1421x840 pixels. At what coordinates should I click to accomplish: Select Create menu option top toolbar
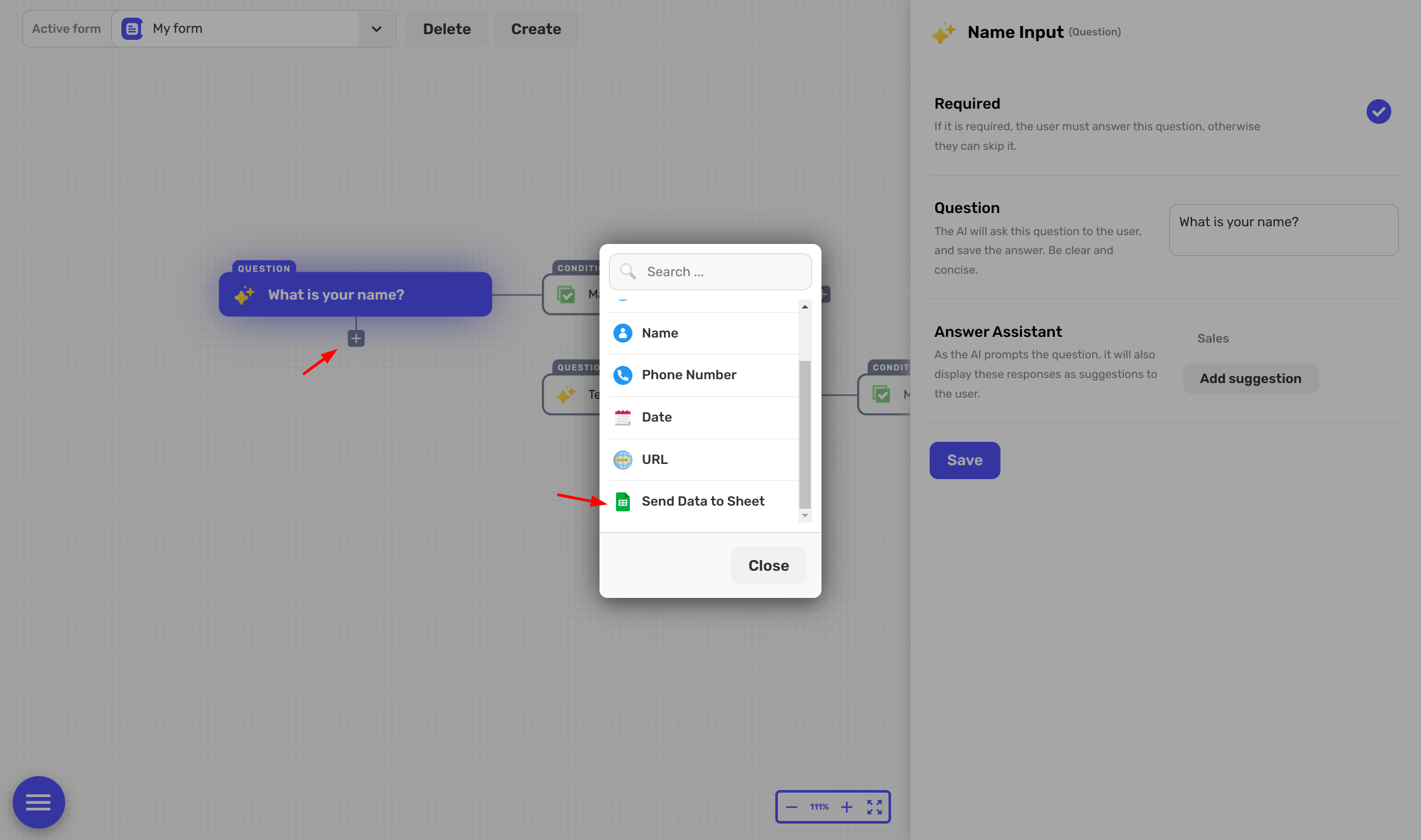[535, 28]
